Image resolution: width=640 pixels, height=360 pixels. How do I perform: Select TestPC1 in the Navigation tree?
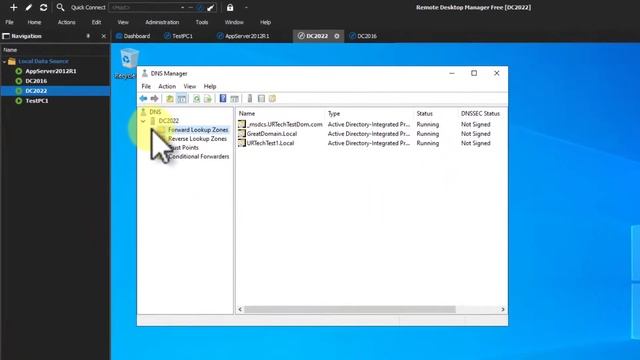(37, 100)
